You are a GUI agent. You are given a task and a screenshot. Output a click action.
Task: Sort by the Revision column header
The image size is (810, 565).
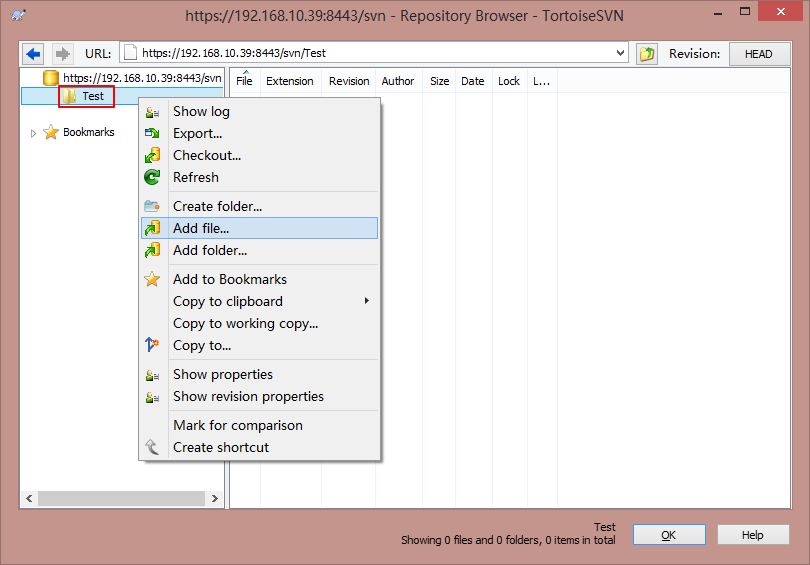click(349, 81)
